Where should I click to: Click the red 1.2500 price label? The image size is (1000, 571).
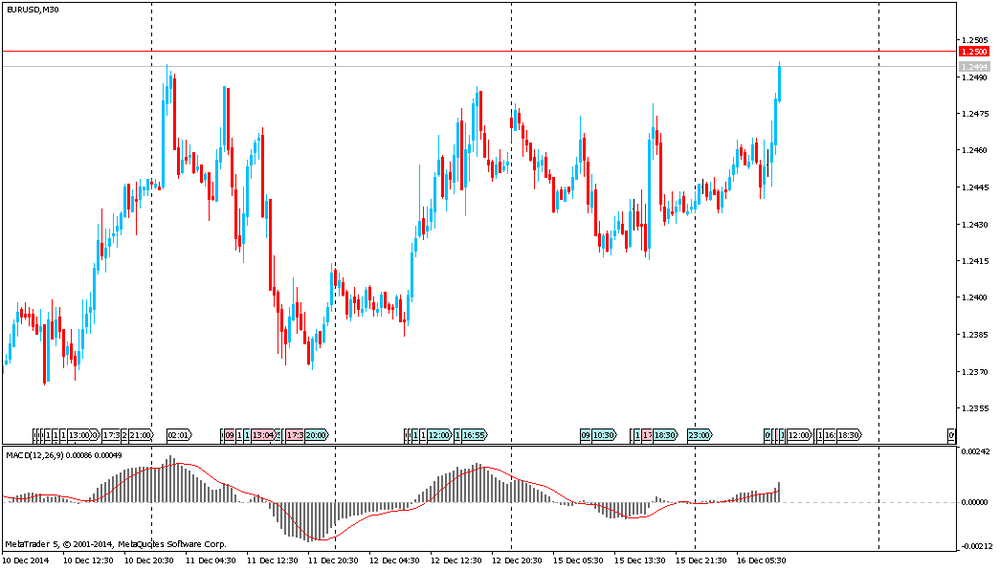(973, 51)
